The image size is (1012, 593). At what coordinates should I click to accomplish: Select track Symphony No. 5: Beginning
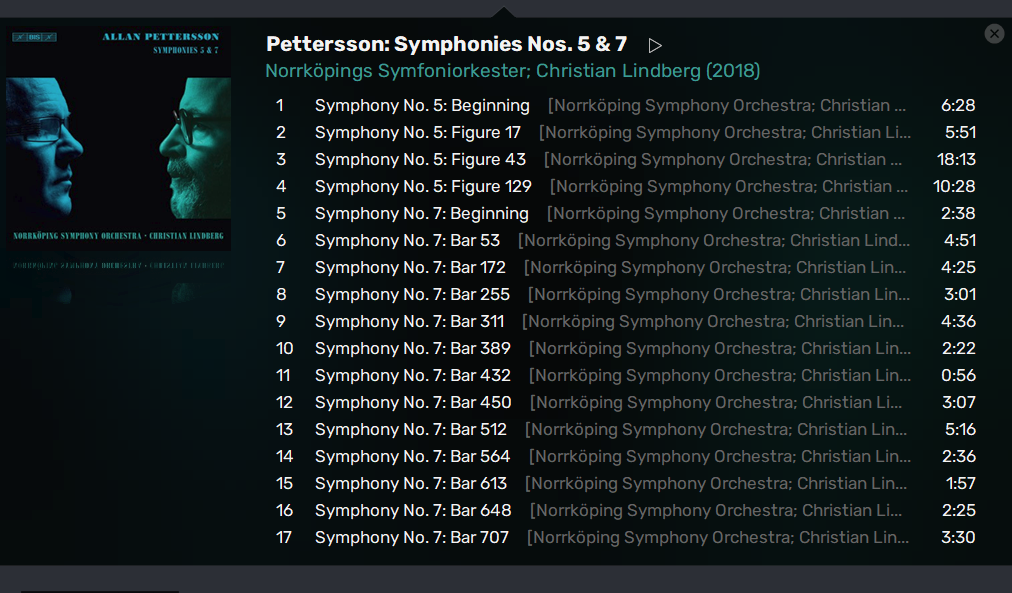[x=422, y=105]
